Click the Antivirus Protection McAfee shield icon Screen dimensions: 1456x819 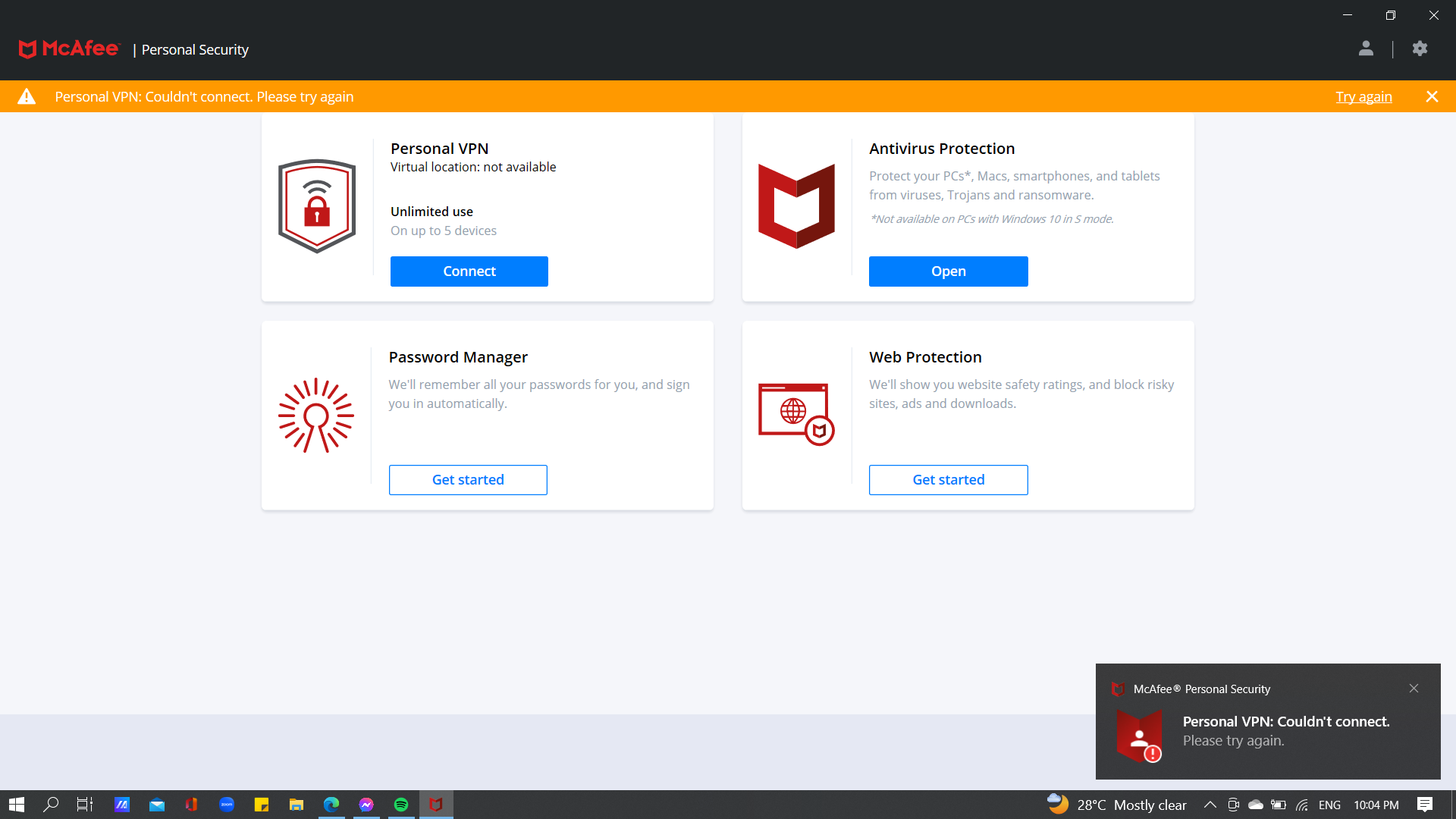[x=796, y=206]
